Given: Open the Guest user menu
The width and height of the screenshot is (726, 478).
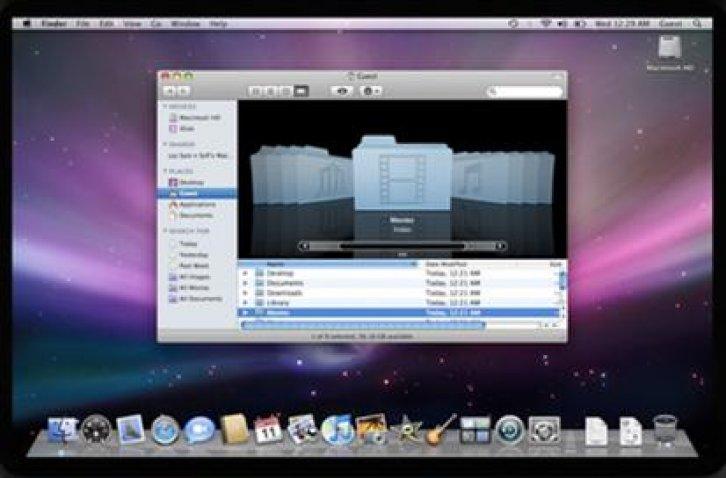Looking at the screenshot, I should coord(671,23).
